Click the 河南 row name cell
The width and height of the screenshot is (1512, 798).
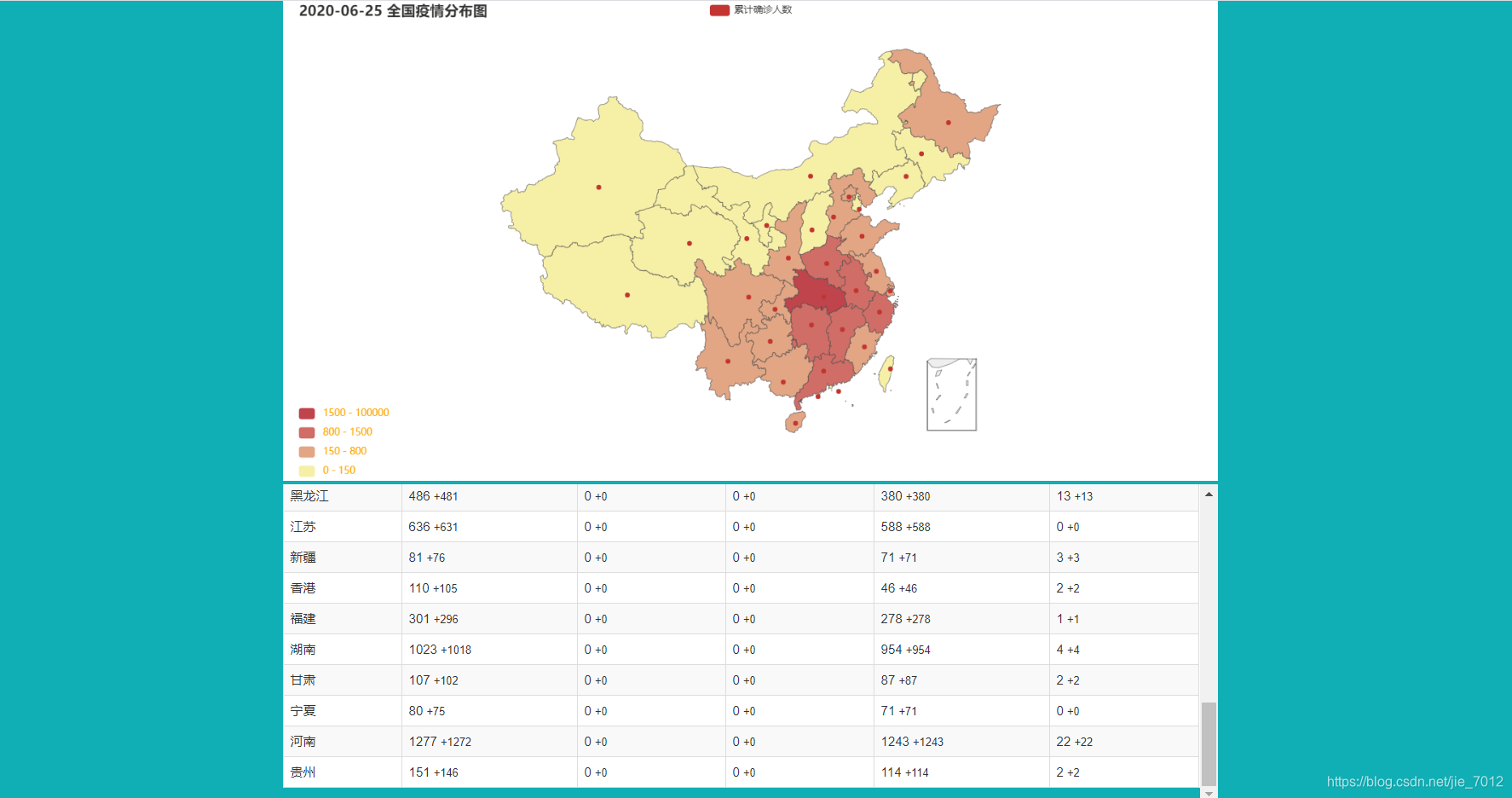[343, 742]
